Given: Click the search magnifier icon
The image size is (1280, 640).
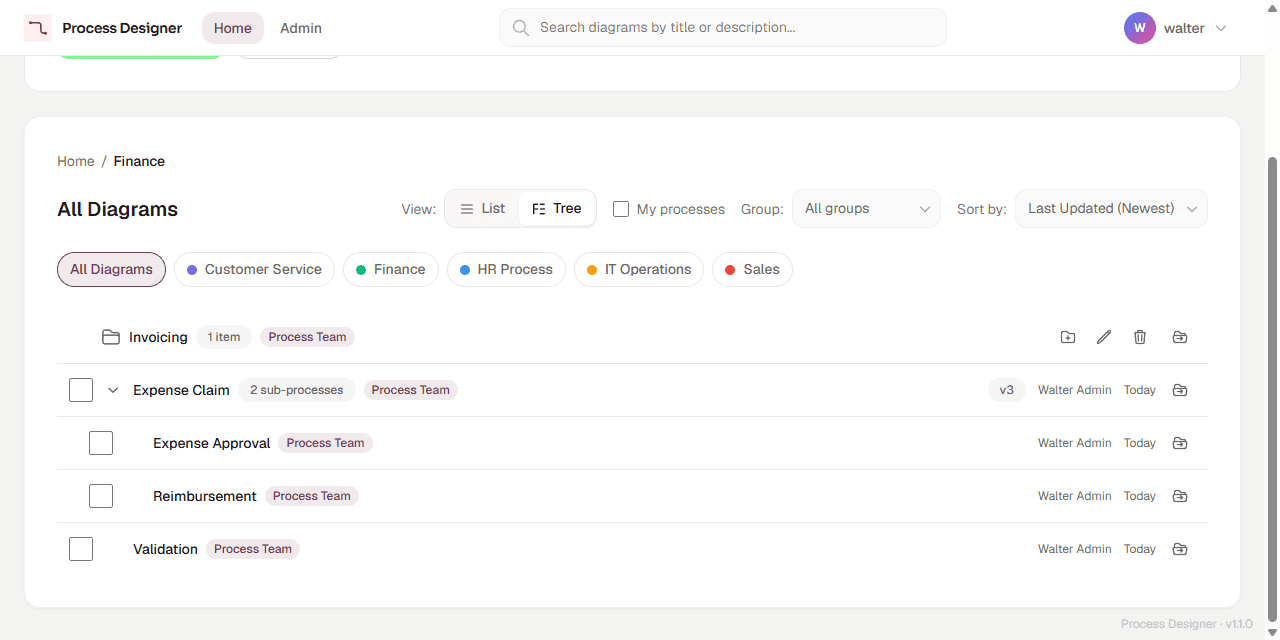Looking at the screenshot, I should (x=521, y=28).
